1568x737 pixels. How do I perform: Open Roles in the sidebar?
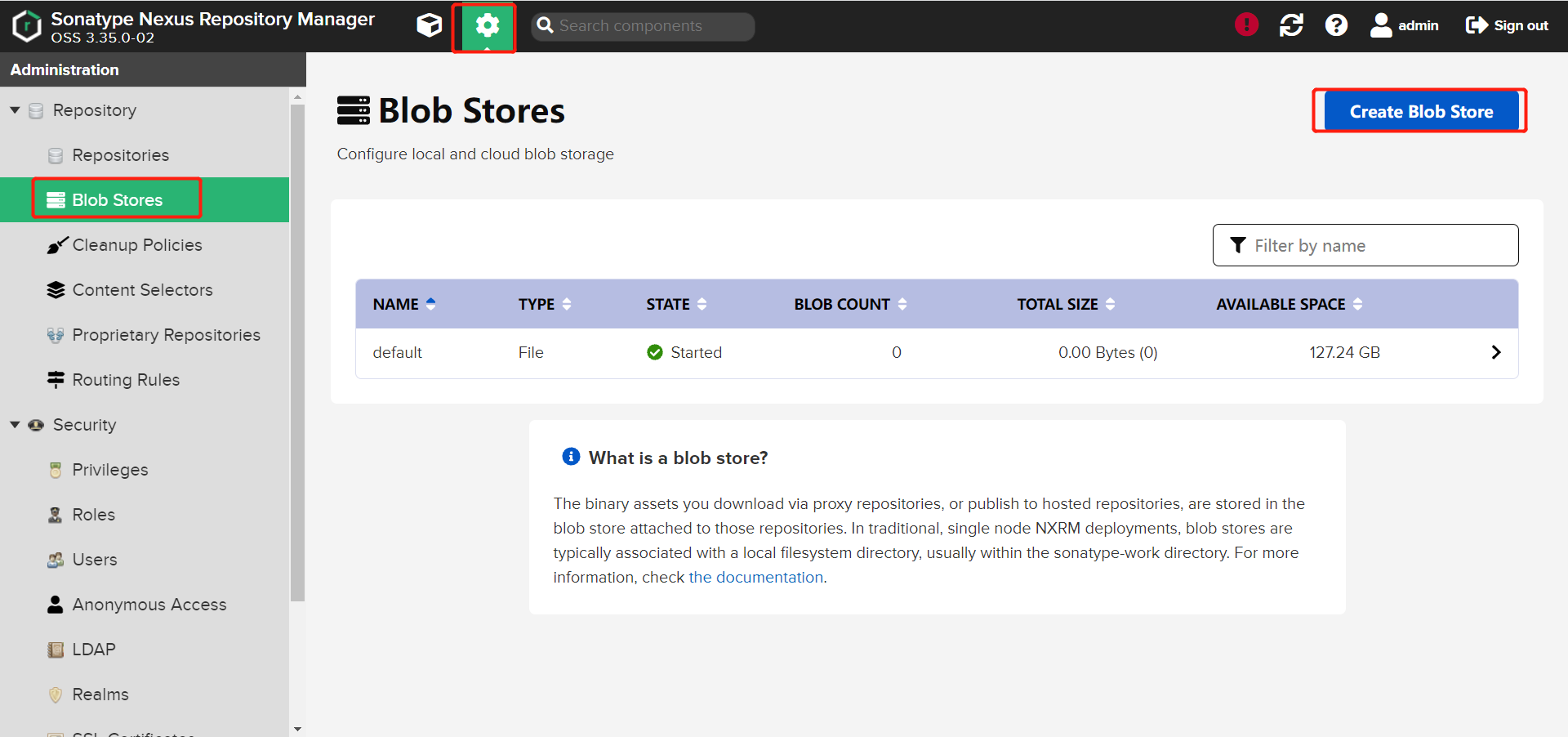pyautogui.click(x=94, y=515)
